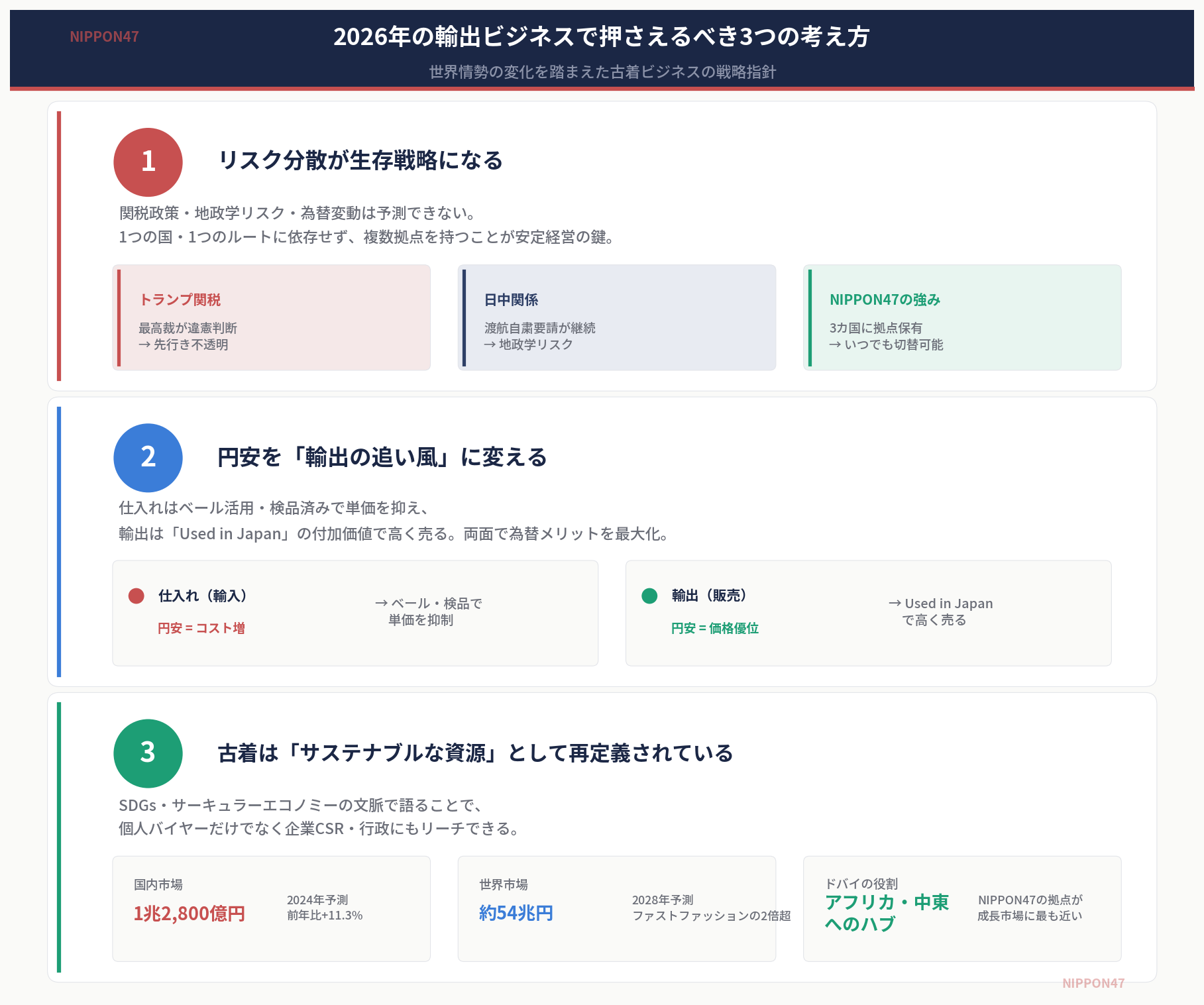Click the 世界市場 label

(504, 884)
